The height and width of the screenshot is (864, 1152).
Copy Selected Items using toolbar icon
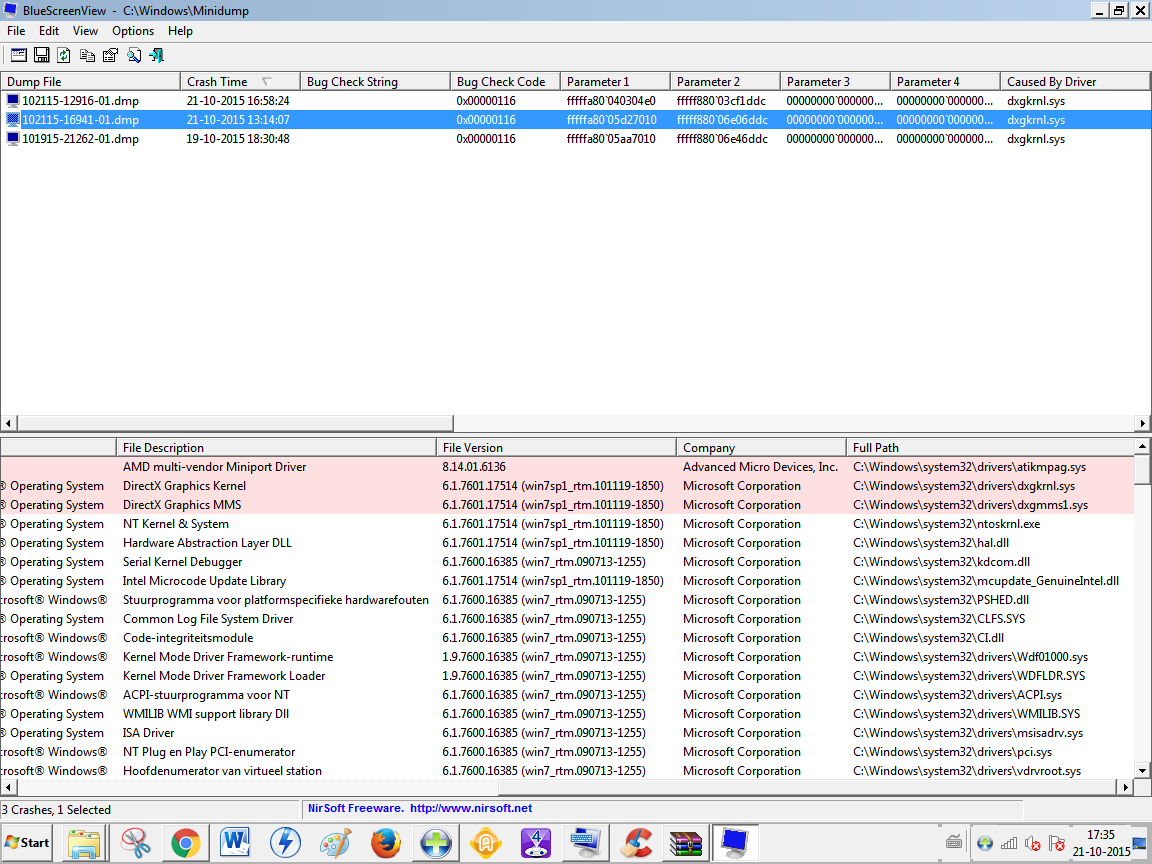point(87,55)
